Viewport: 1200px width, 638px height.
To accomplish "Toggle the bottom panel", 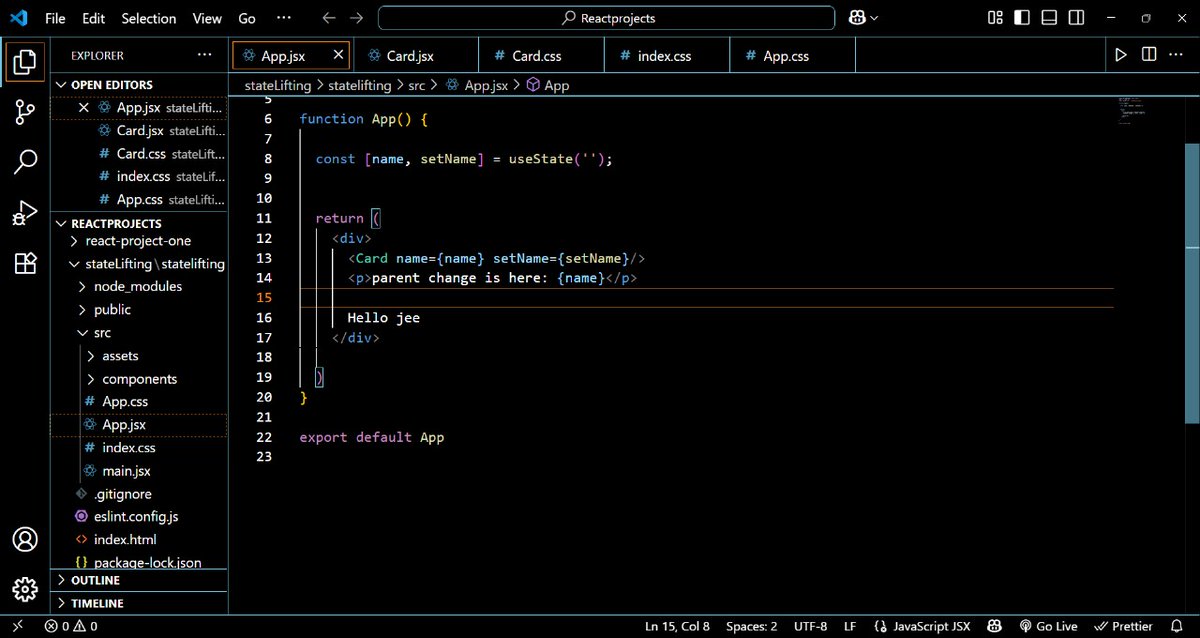I will point(1048,18).
